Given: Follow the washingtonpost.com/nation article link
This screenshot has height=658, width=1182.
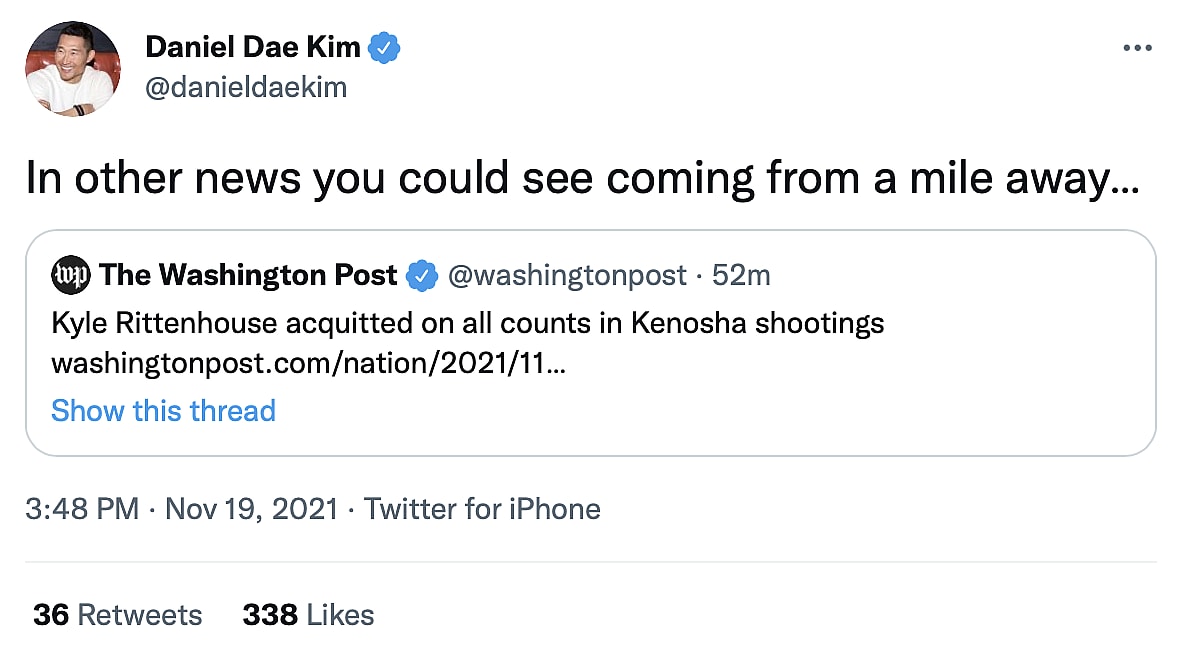Looking at the screenshot, I should tap(308, 366).
